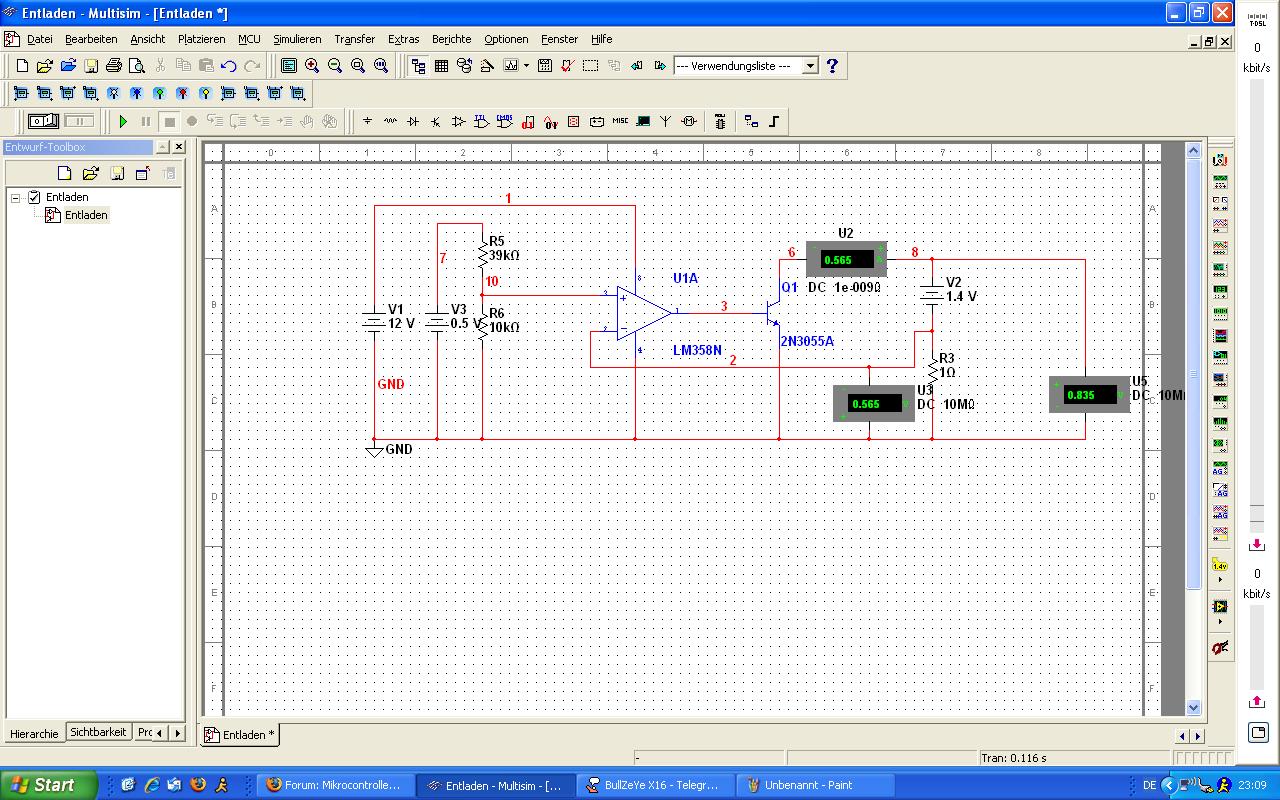Click the op-amp U1A LM358N symbol
1280x800 pixels.
pyautogui.click(x=643, y=312)
